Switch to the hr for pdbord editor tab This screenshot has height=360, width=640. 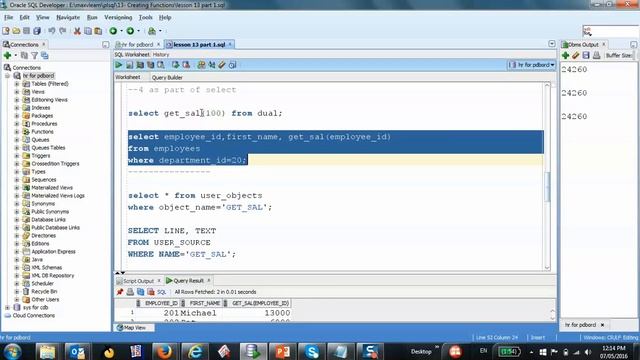pyautogui.click(x=137, y=44)
